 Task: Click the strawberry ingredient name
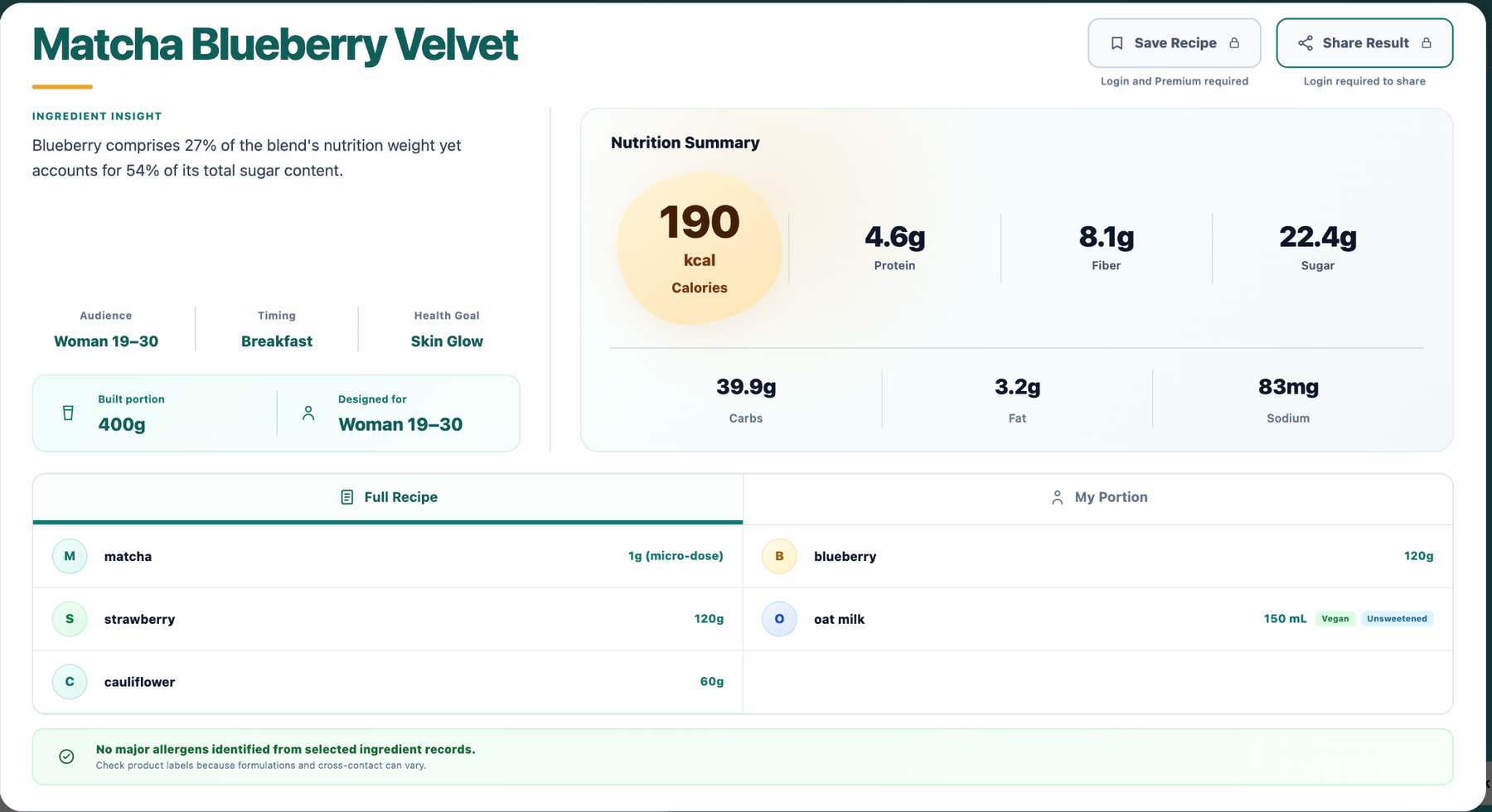pos(139,619)
